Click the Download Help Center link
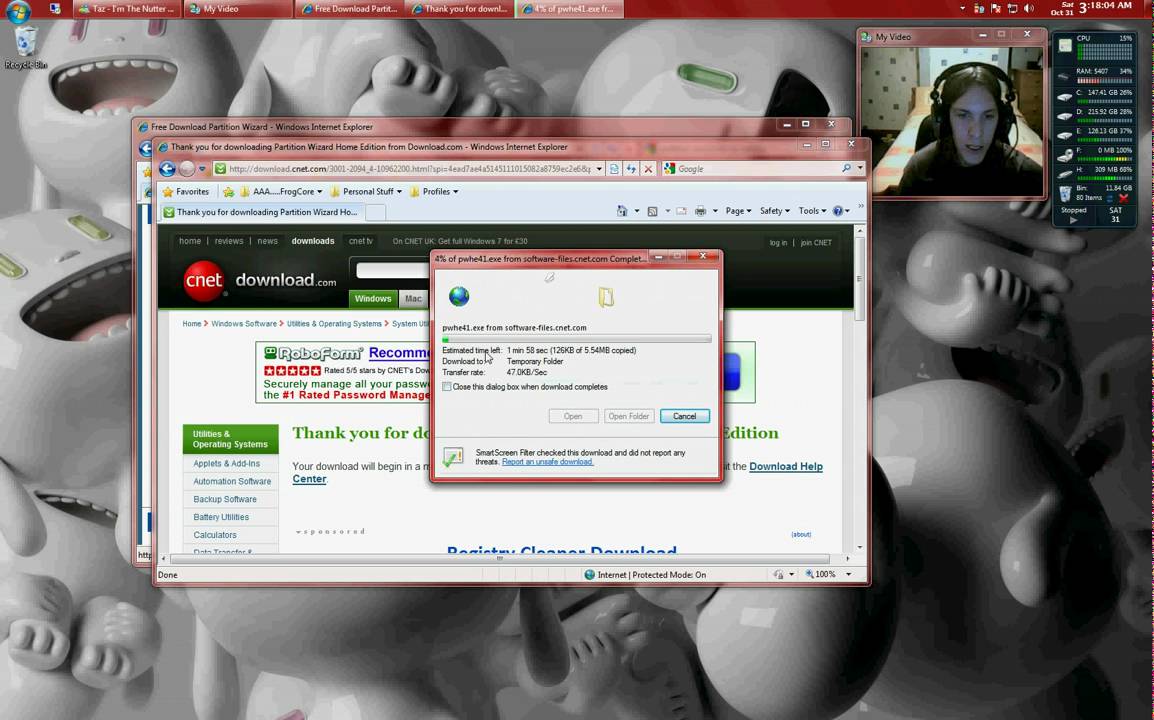The height and width of the screenshot is (720, 1154). point(785,467)
